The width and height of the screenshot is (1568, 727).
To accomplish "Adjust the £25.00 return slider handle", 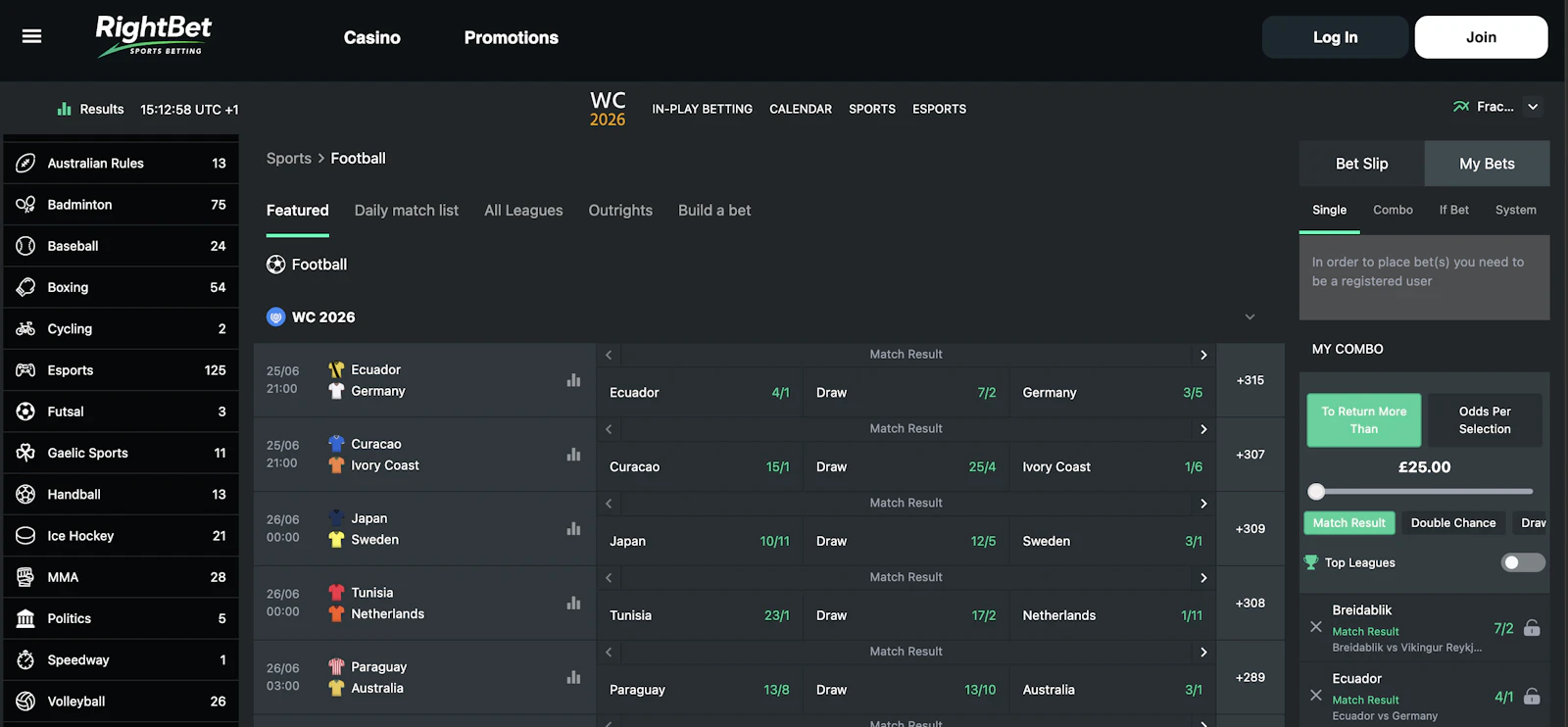I will pyautogui.click(x=1316, y=492).
